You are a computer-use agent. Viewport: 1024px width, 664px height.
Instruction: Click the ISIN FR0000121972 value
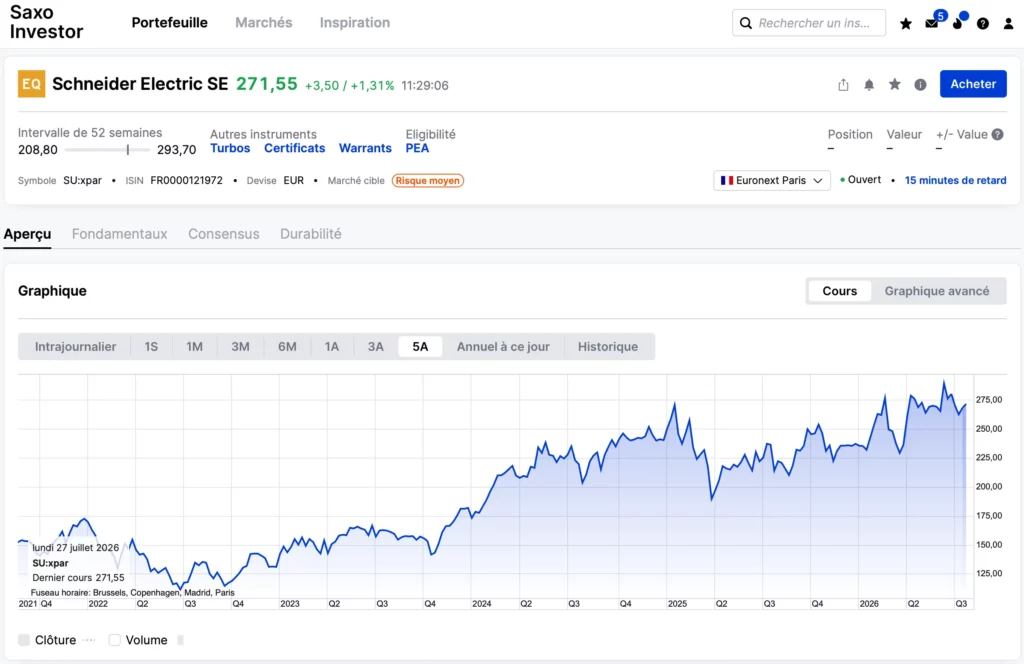point(186,180)
